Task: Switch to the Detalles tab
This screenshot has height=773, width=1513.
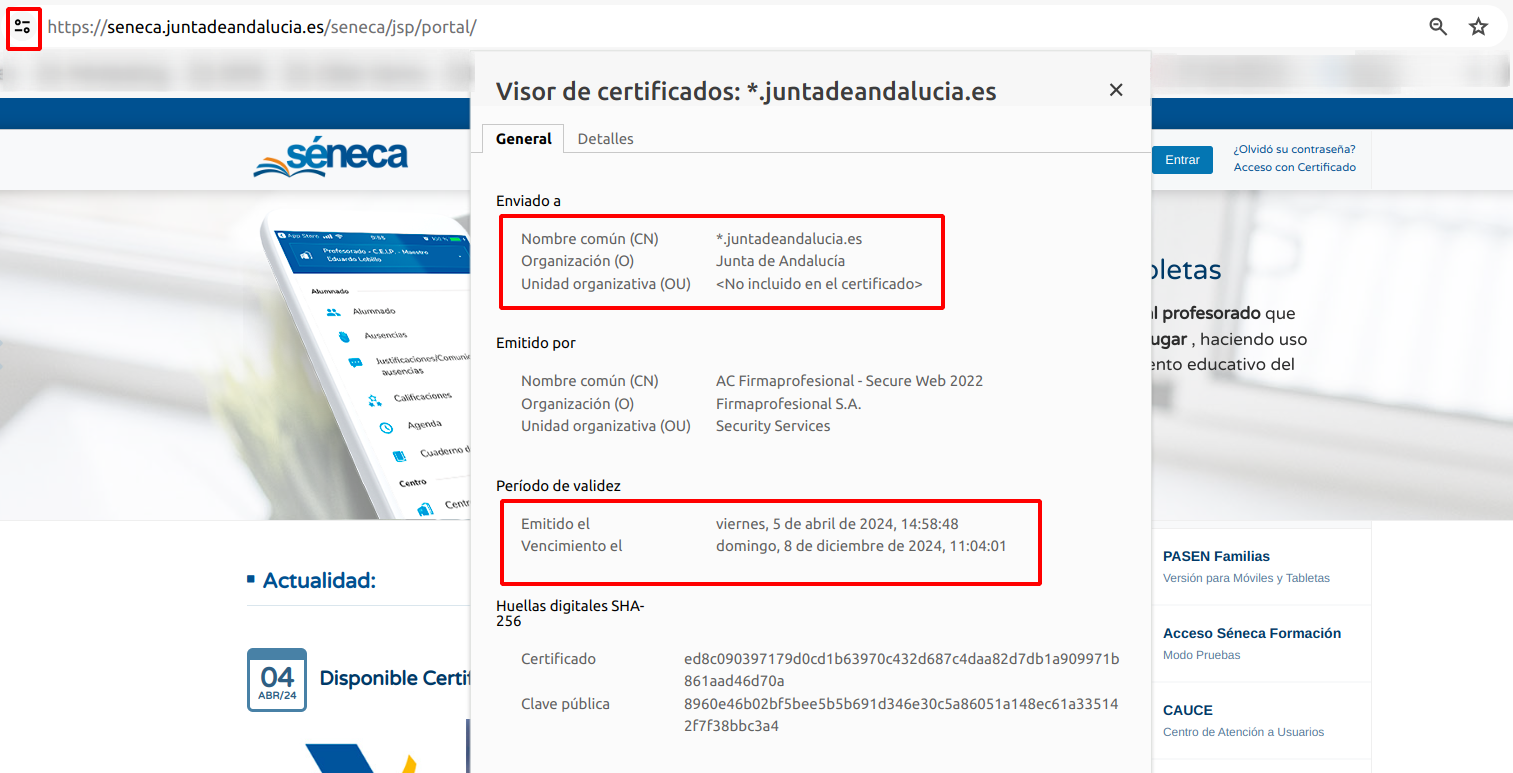Action: 605,139
